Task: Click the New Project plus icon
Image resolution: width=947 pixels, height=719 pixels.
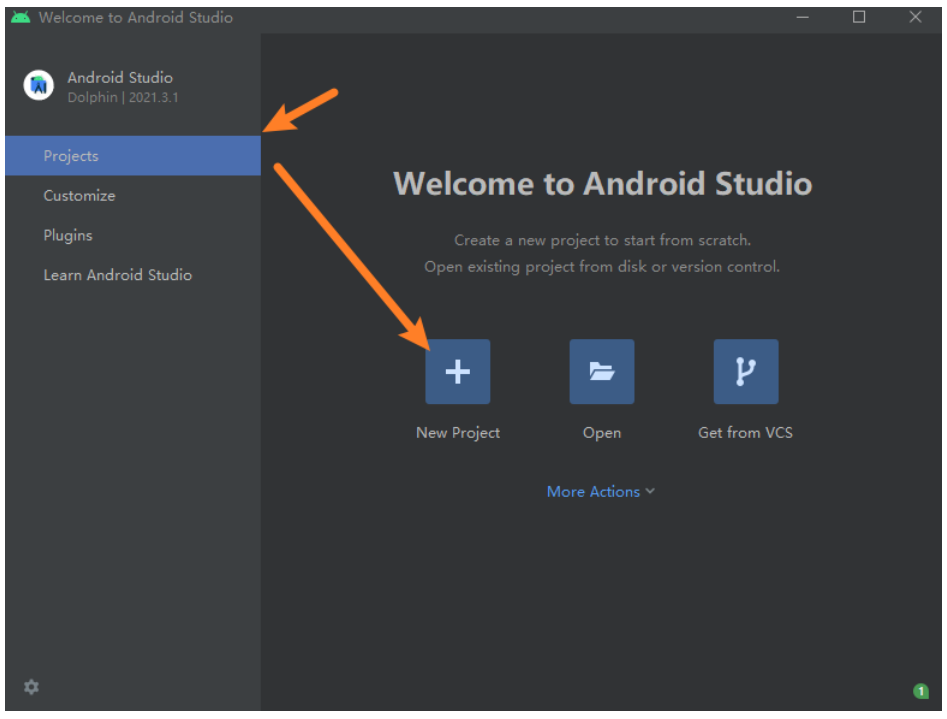Action: click(x=457, y=372)
